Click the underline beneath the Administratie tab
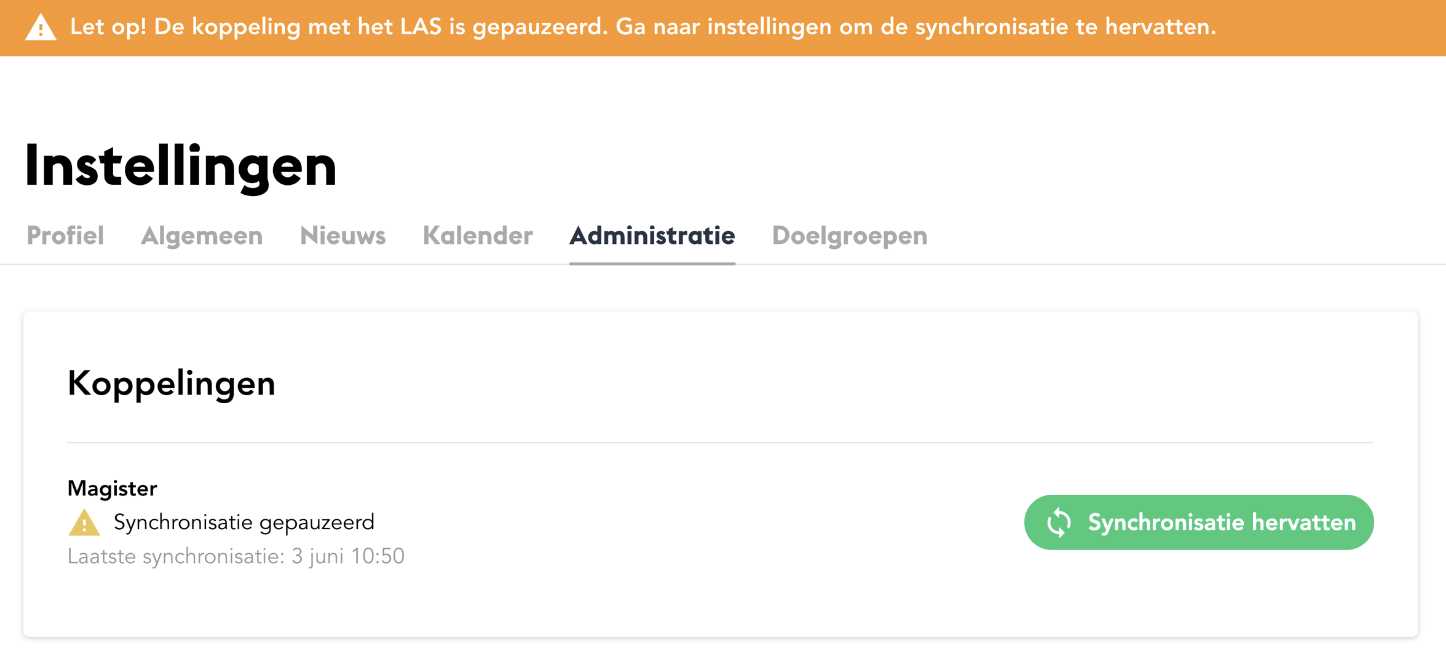This screenshot has width=1446, height=658. tap(652, 264)
